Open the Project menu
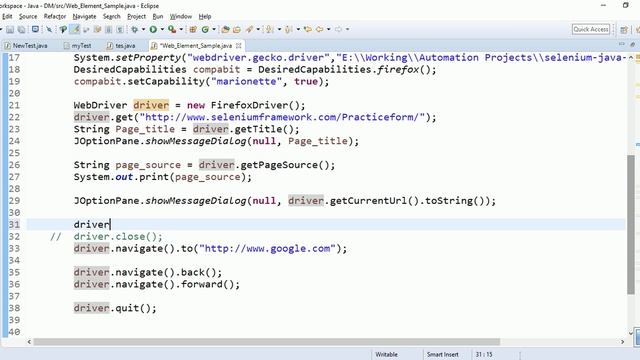Screen dimensions: 640x360 pos(136,16)
